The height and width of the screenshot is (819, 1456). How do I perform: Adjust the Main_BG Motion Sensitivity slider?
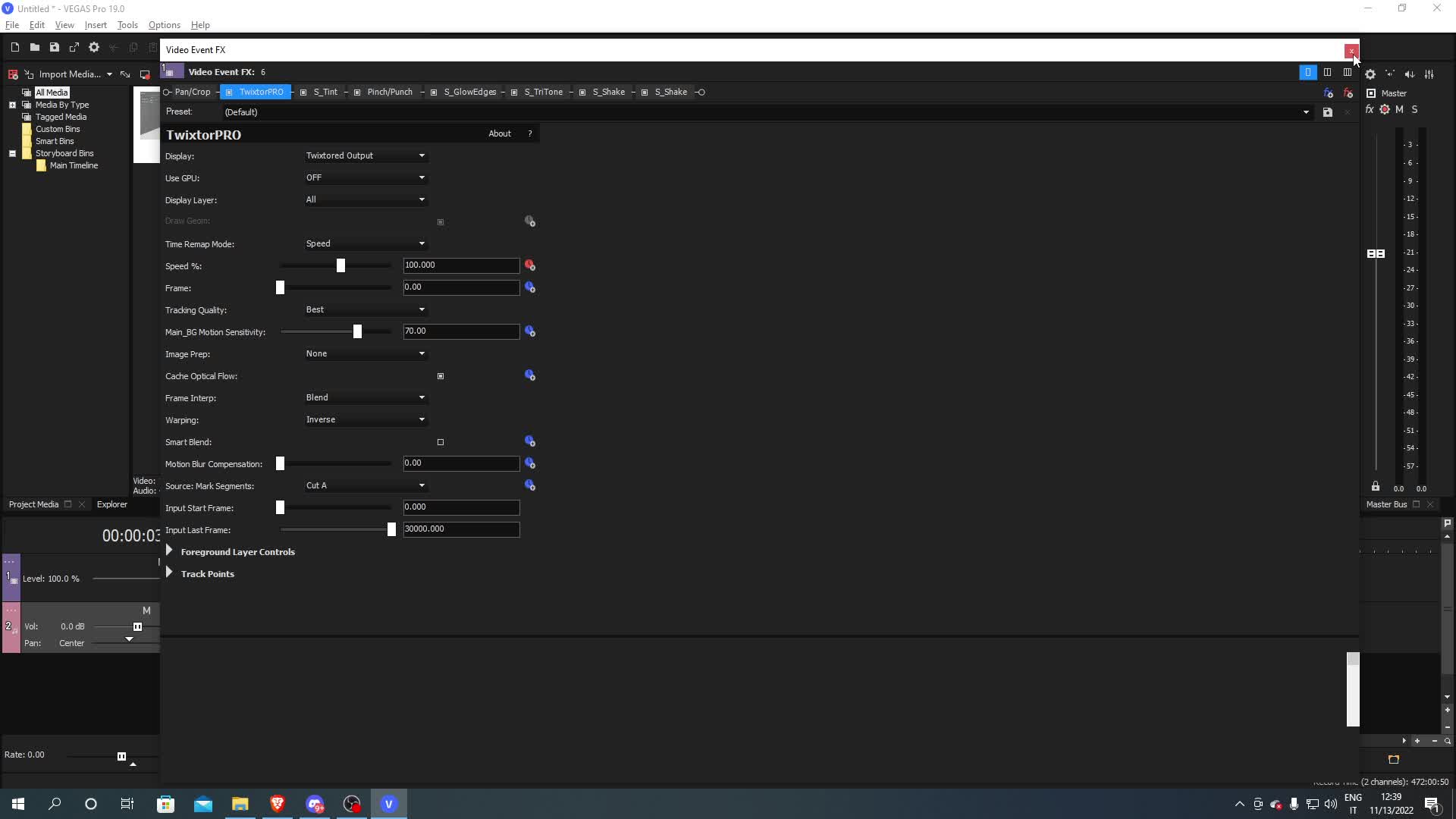(x=357, y=331)
